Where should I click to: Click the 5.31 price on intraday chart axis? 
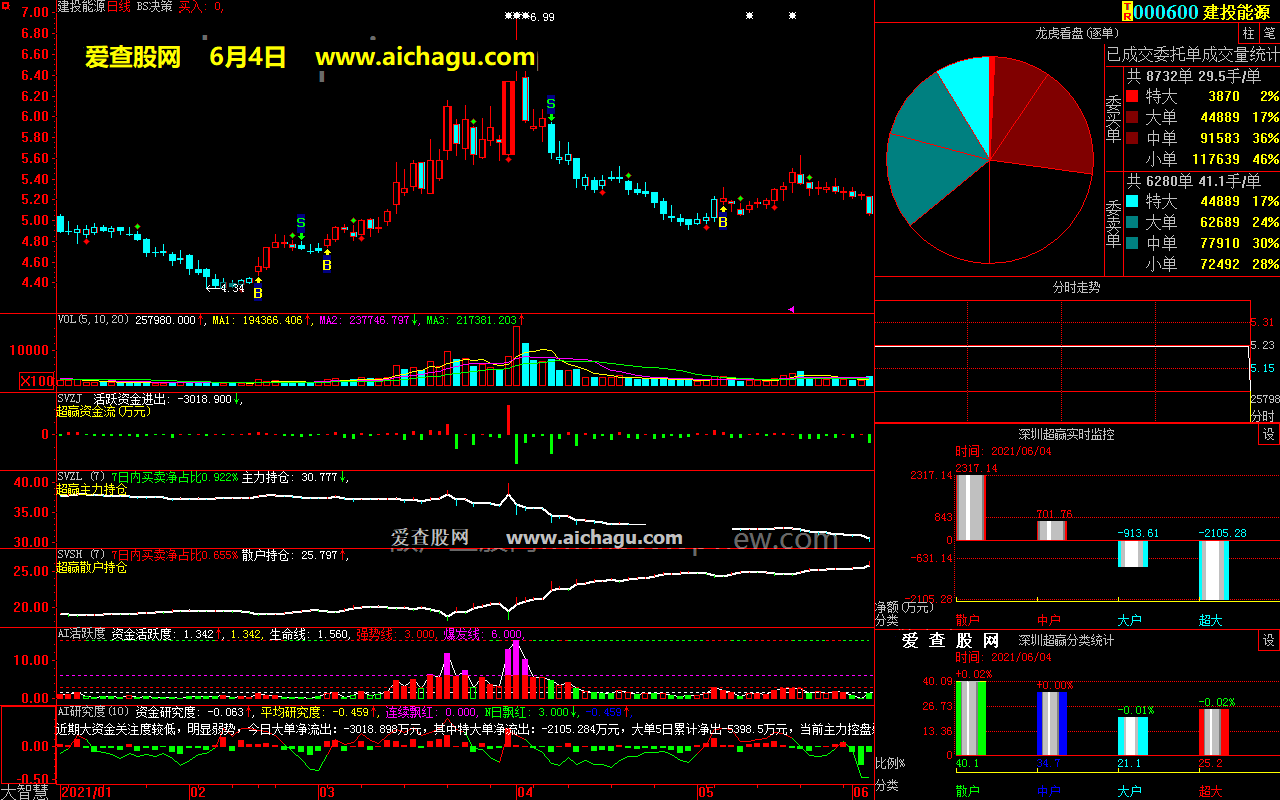point(1263,322)
